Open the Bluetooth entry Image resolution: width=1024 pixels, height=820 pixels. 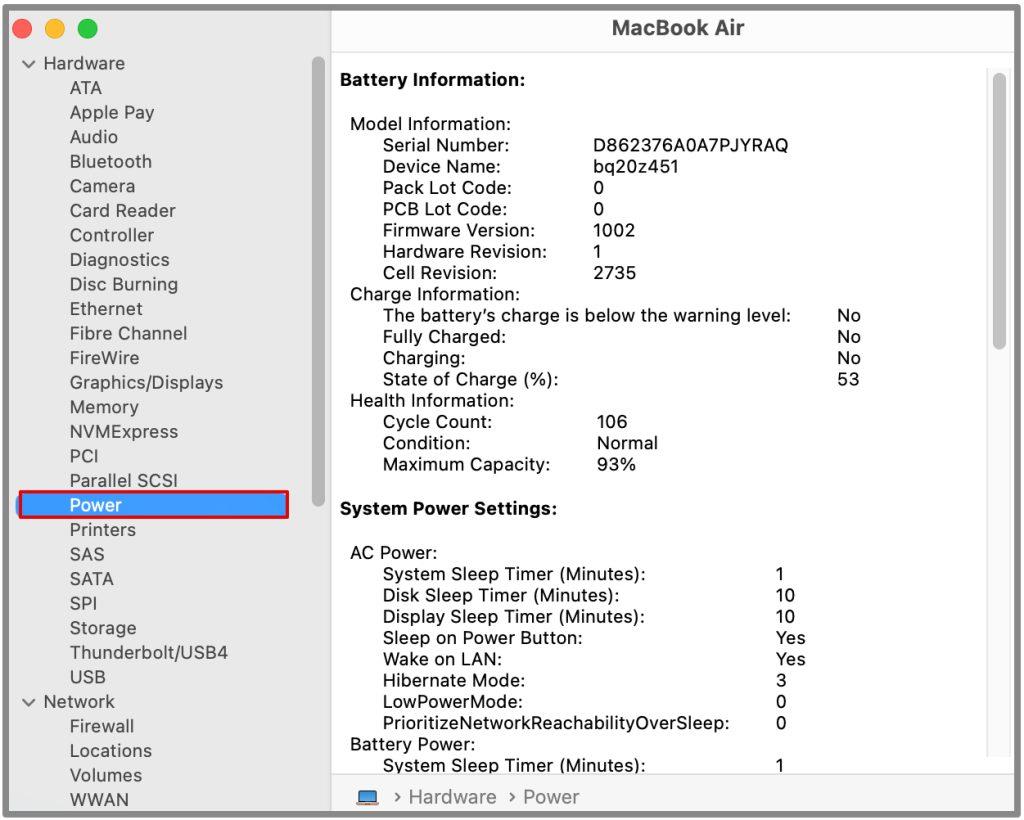point(111,161)
